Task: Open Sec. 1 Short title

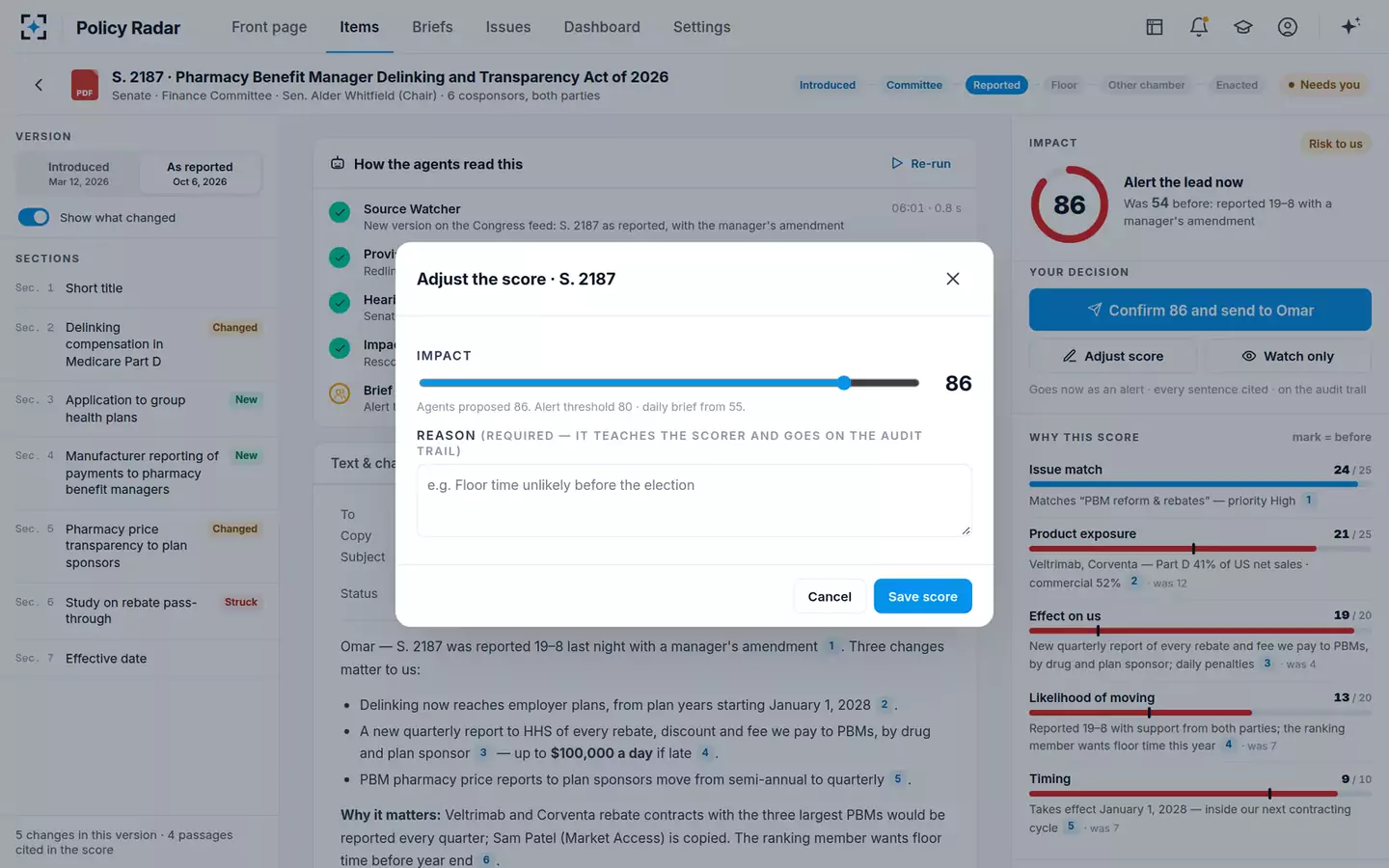Action: pos(139,288)
